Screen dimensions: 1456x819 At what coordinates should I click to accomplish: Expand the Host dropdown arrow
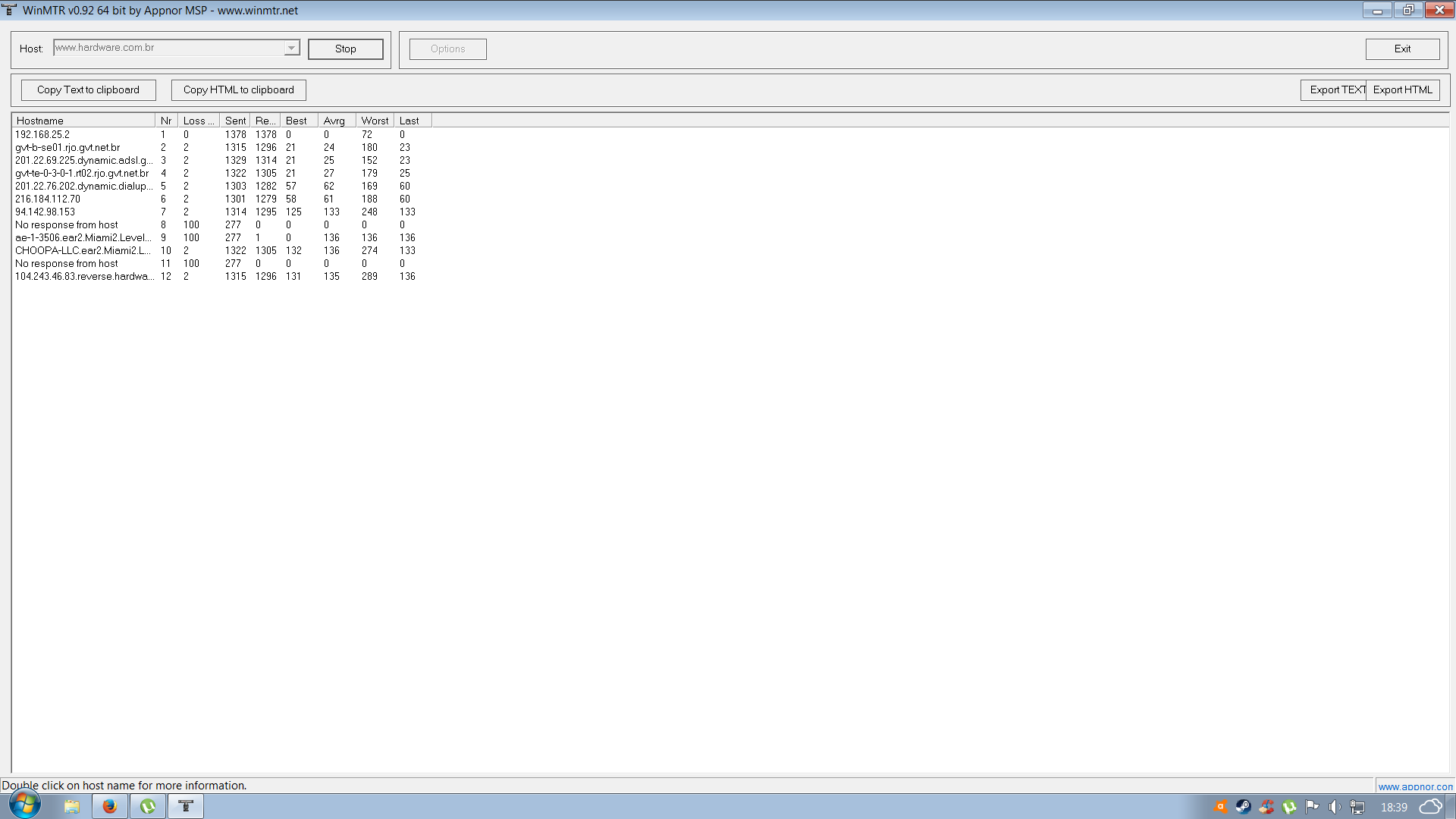(291, 48)
